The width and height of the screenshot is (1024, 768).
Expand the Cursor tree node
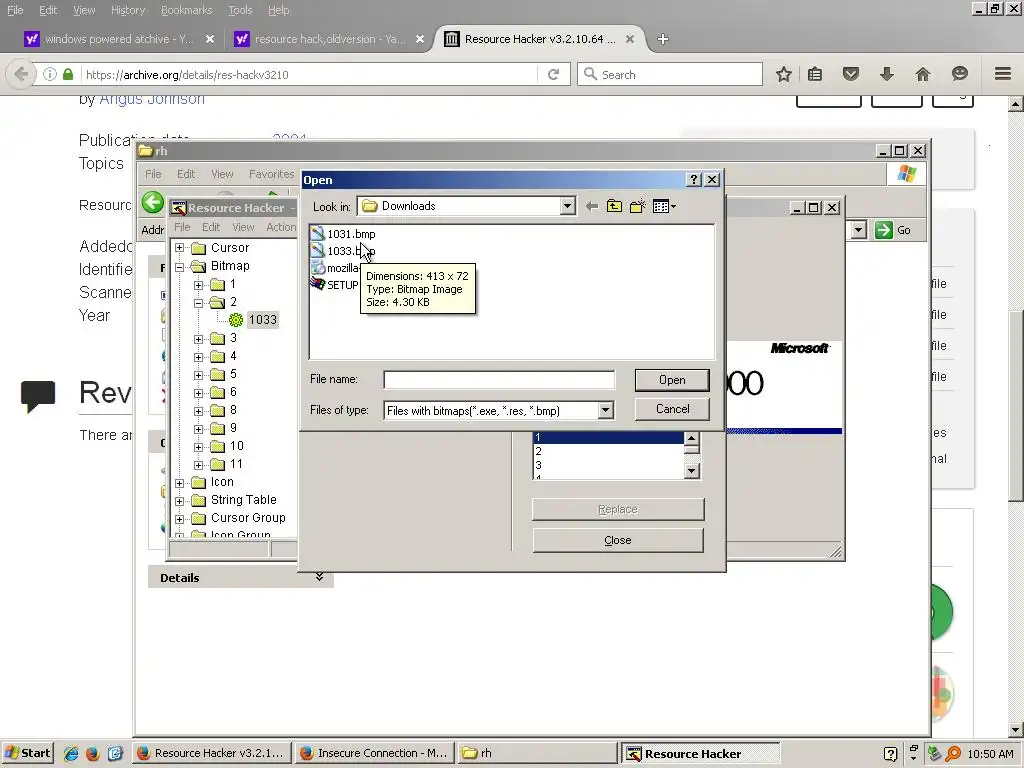click(x=180, y=248)
